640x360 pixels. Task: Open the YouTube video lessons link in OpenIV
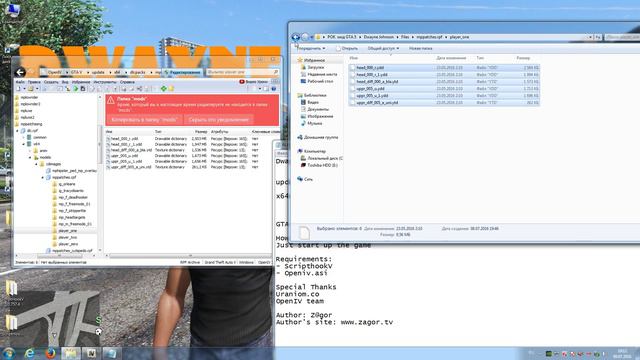253,82
